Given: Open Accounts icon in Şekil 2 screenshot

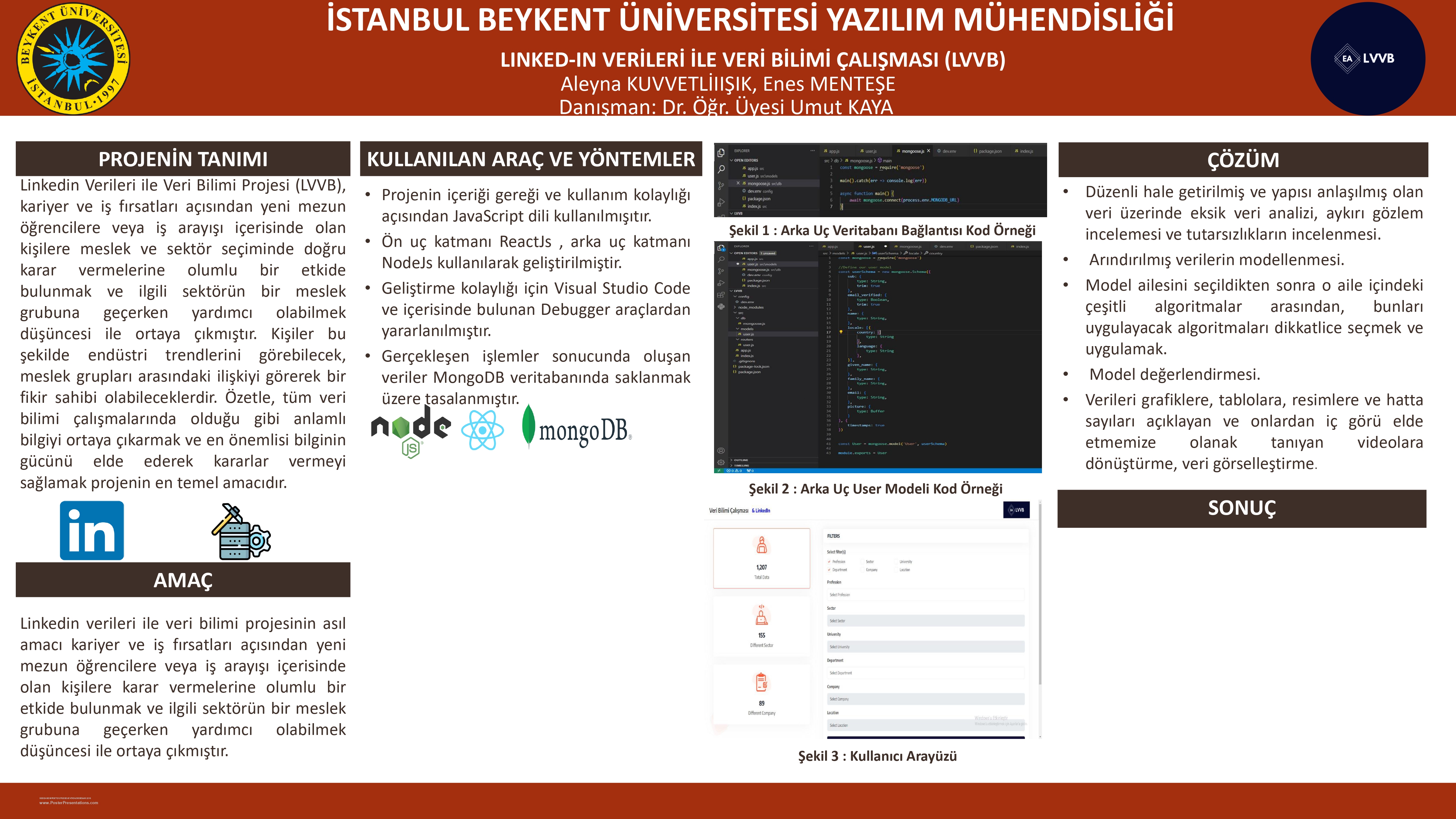Looking at the screenshot, I should (721, 450).
